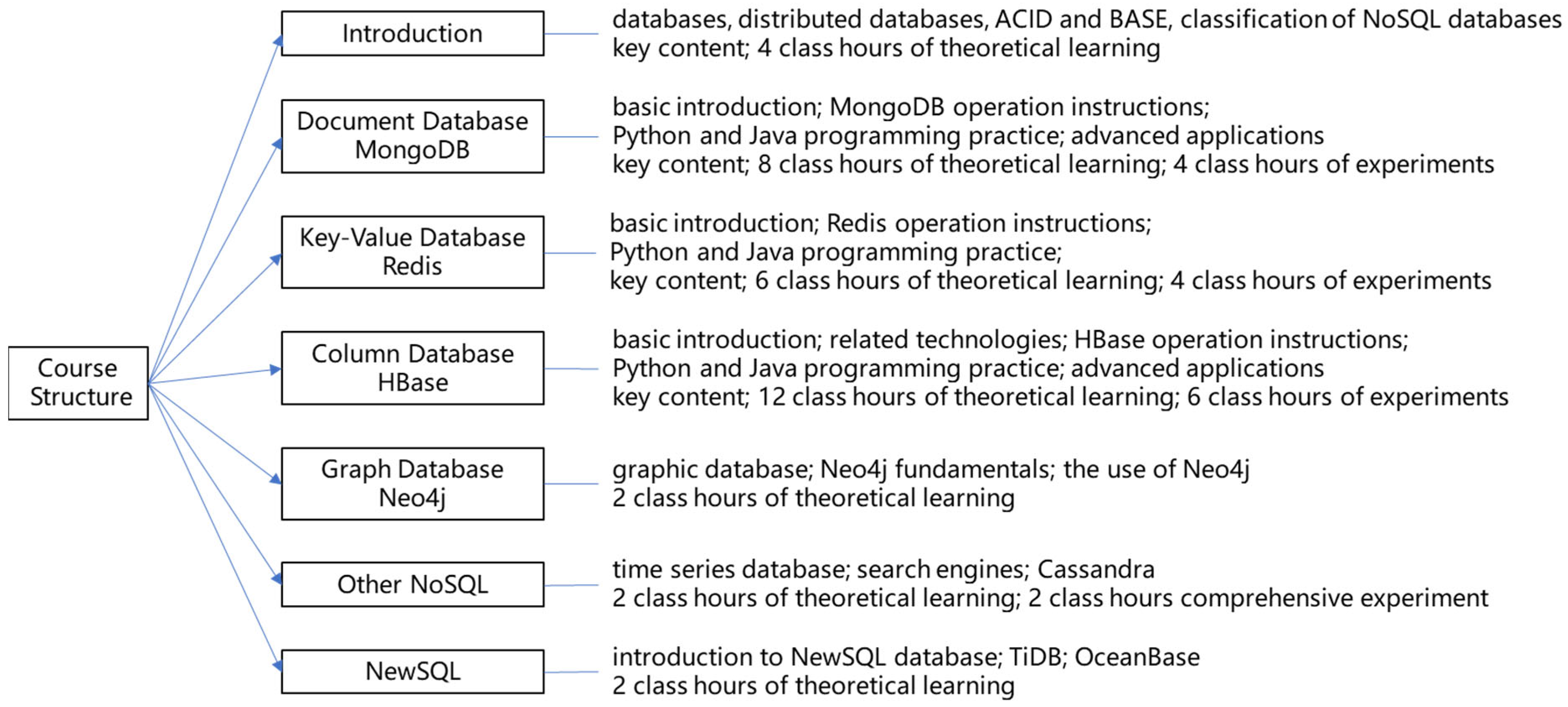Select the Graph Database Neo4j box
The width and height of the screenshot is (1568, 707).
coord(412,483)
